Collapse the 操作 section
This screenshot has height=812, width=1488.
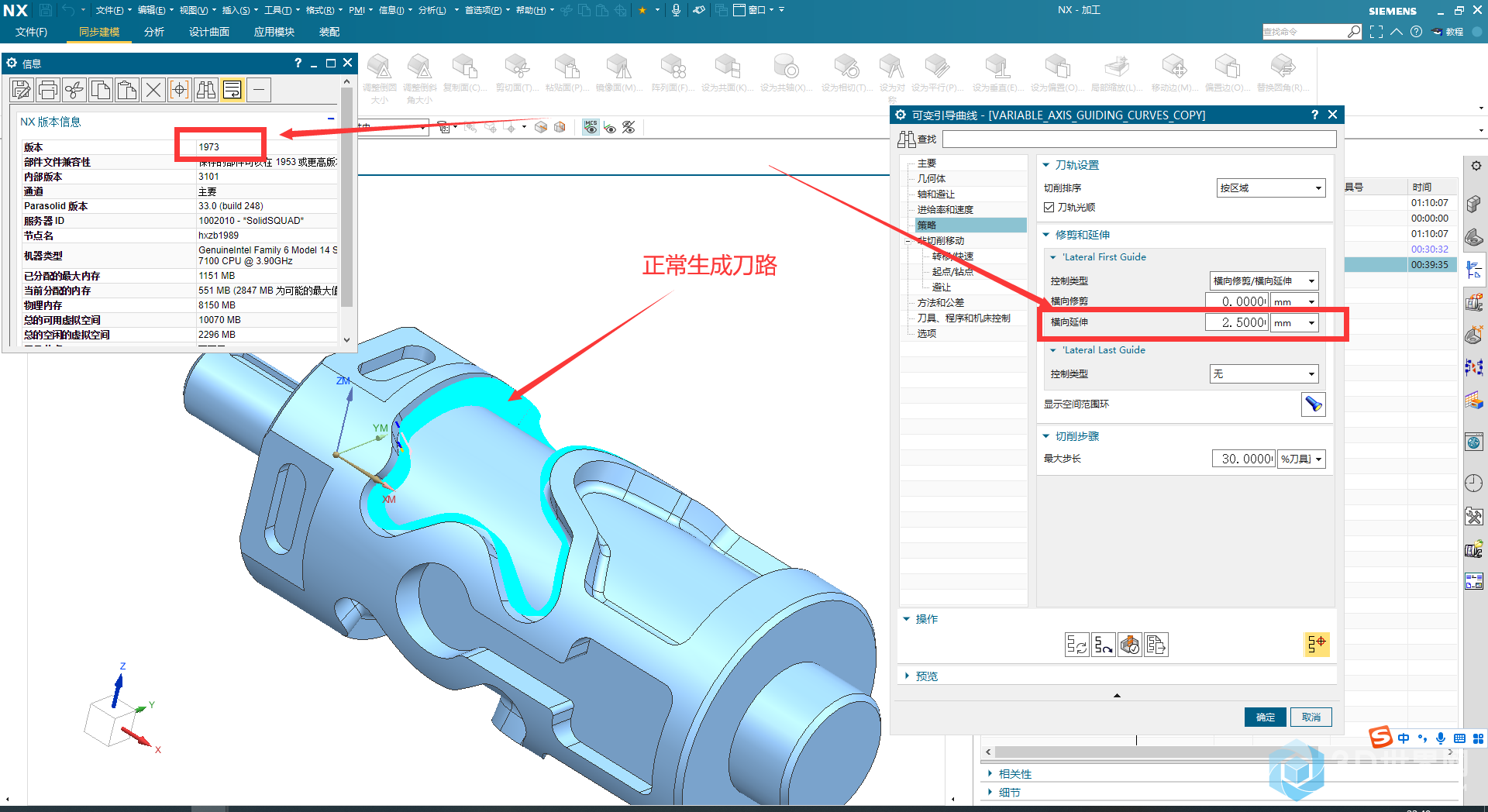(x=907, y=618)
